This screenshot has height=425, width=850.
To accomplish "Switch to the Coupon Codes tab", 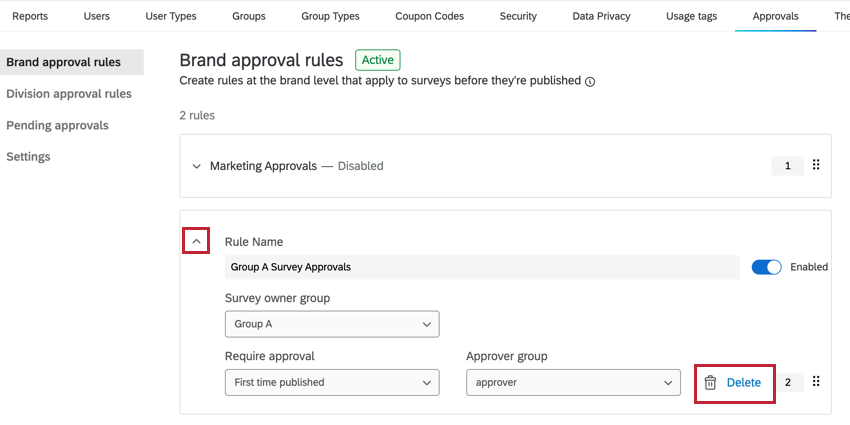I will tap(429, 16).
